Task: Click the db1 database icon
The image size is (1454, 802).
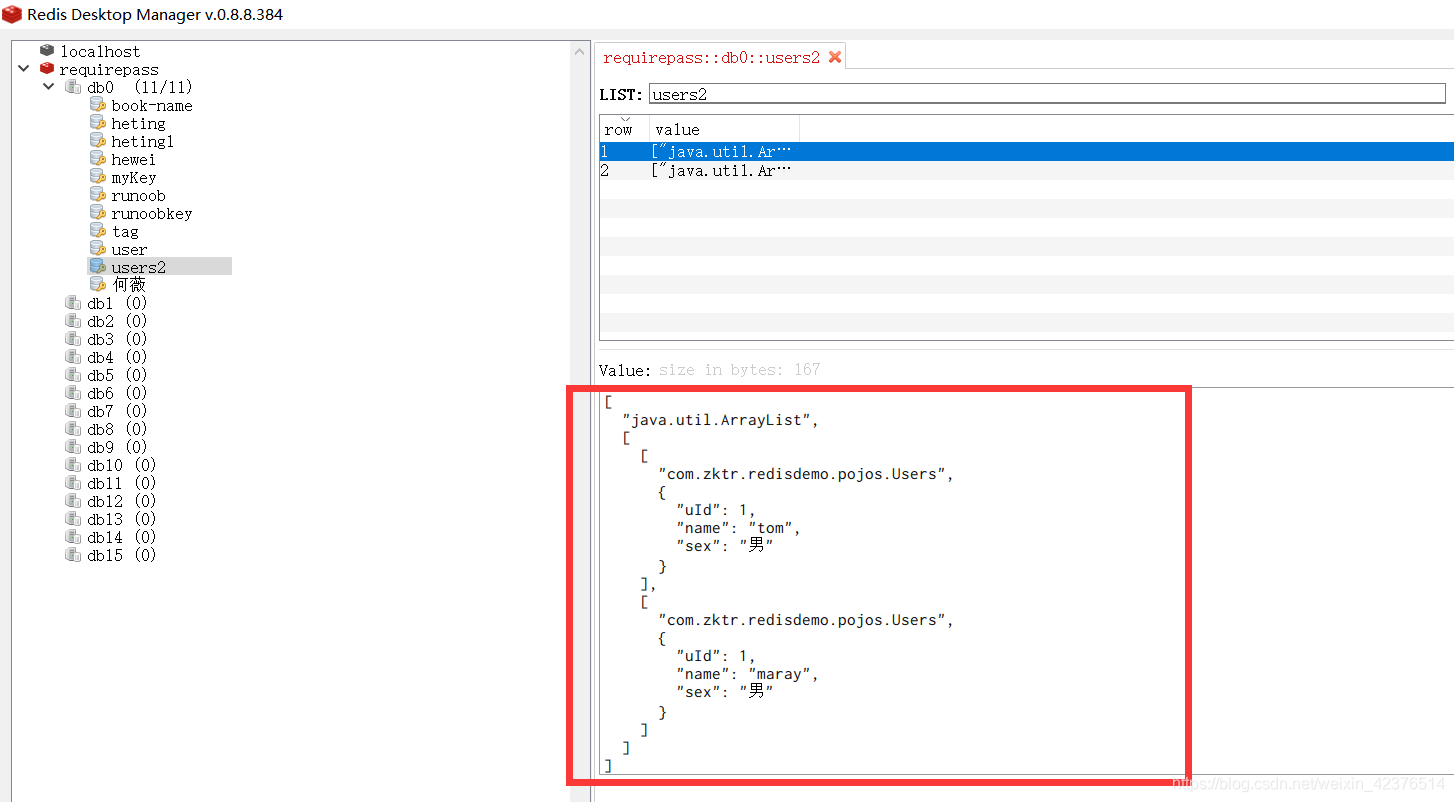Action: pyautogui.click(x=72, y=303)
